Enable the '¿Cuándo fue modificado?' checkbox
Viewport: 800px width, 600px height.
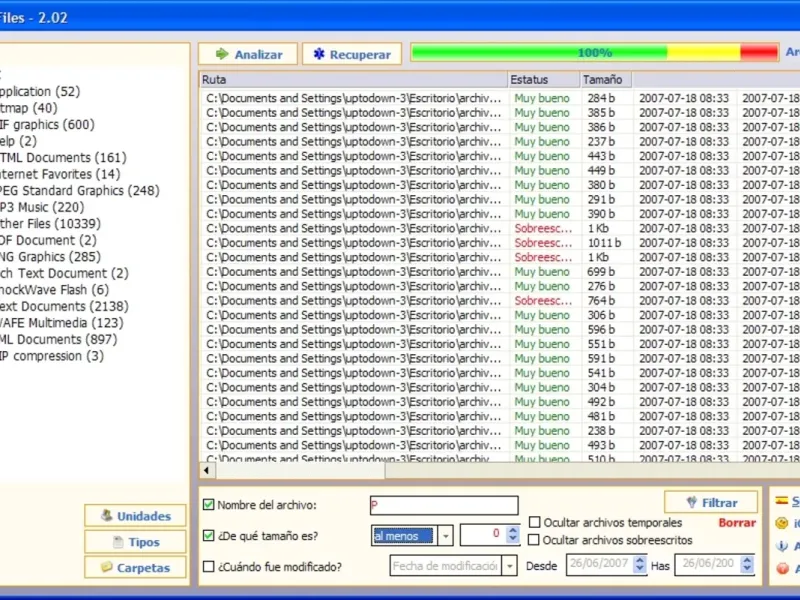(x=208, y=566)
